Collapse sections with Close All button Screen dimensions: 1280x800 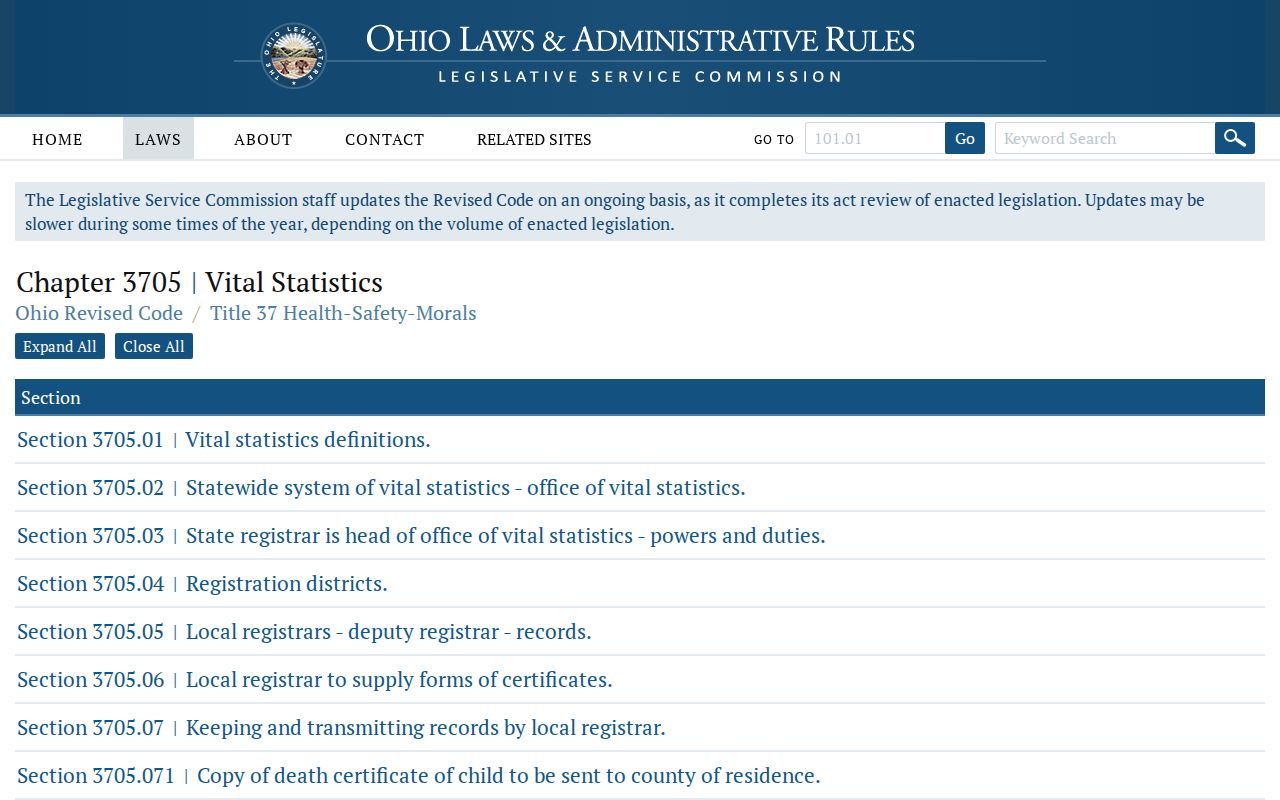click(154, 346)
